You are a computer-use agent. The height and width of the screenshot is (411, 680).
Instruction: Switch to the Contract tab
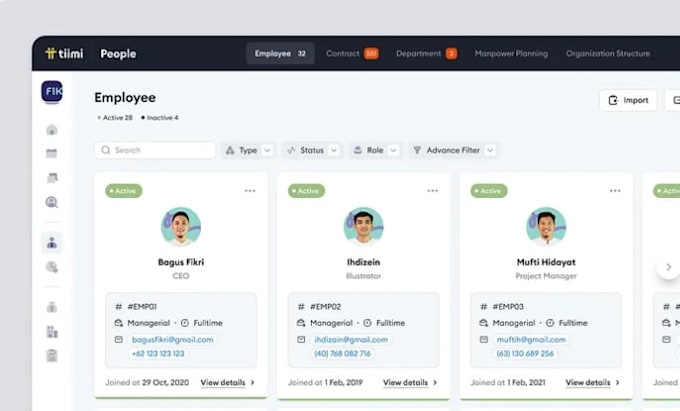352,53
